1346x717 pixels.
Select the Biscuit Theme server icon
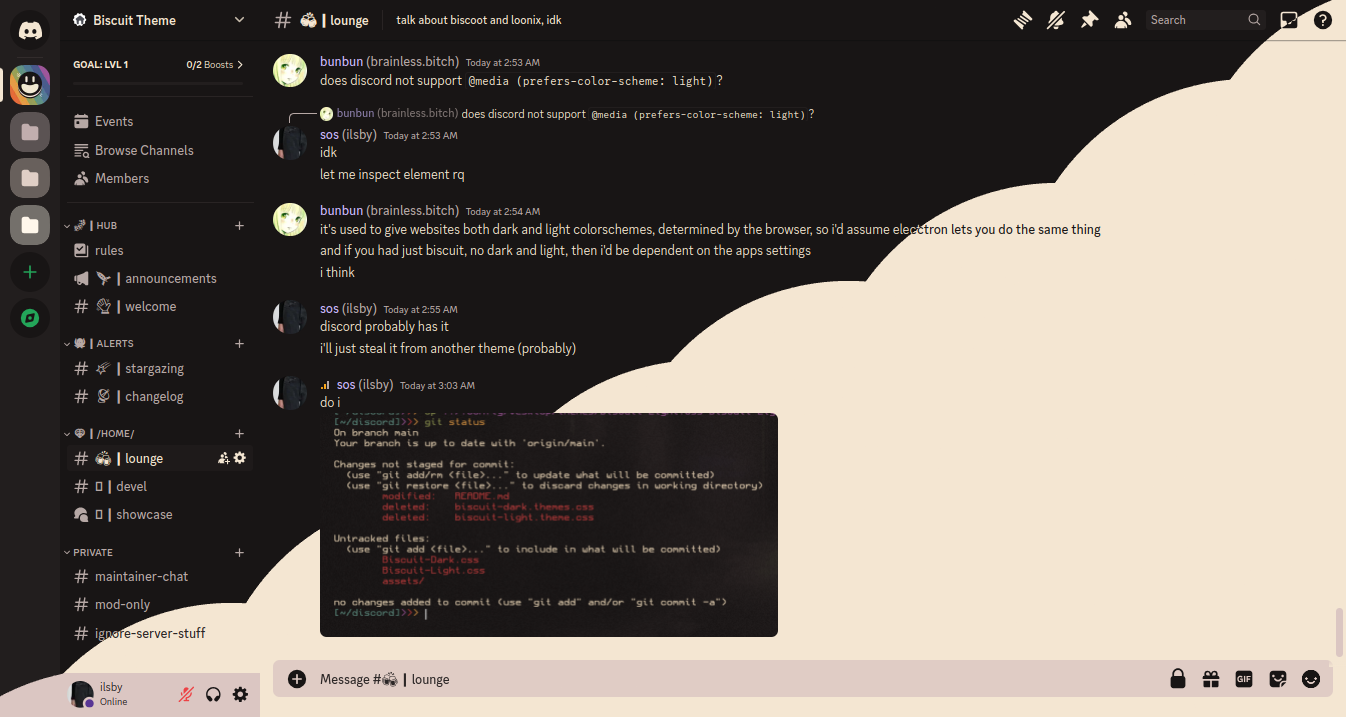pos(30,84)
